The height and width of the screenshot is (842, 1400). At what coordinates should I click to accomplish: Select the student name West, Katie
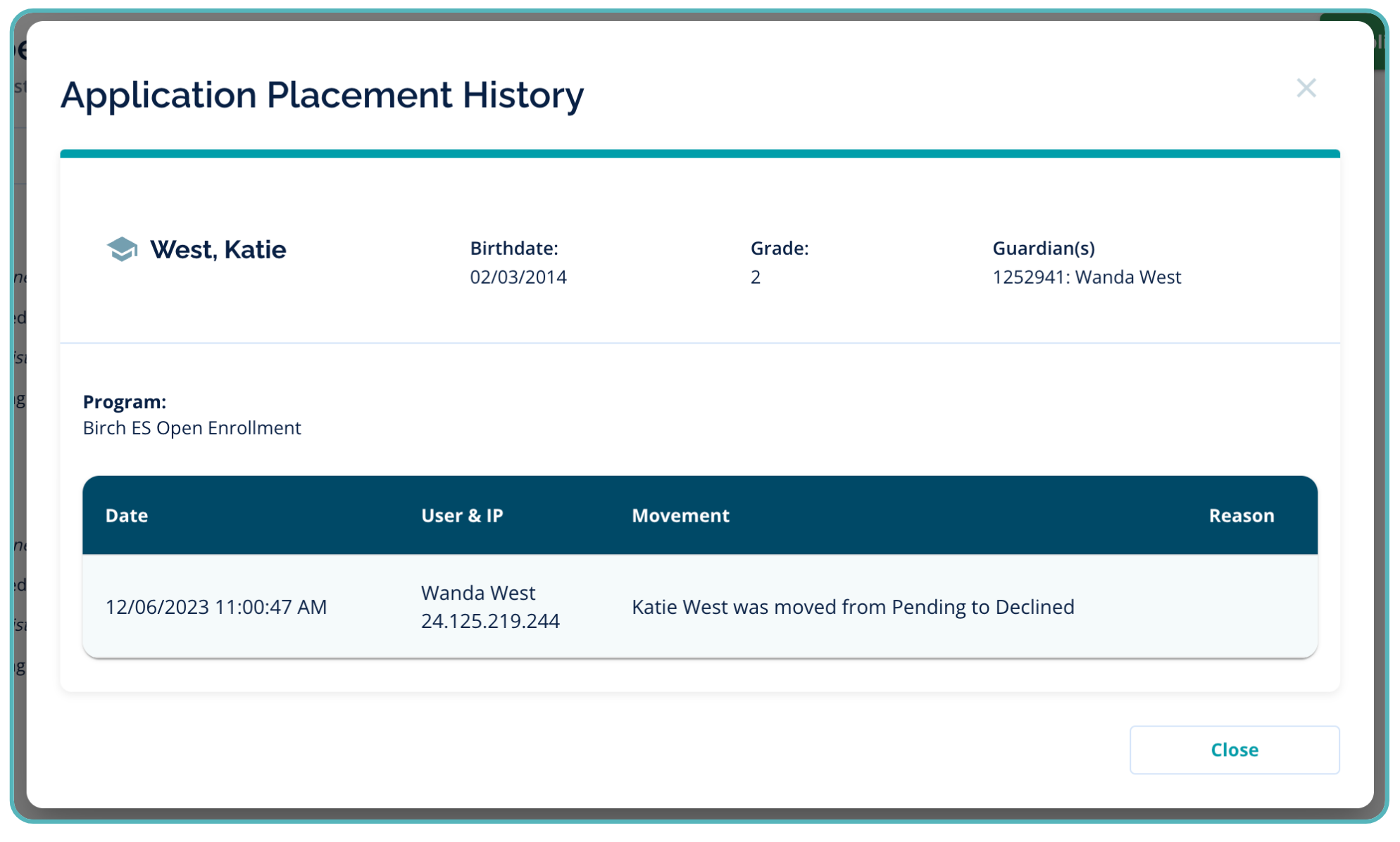[218, 249]
